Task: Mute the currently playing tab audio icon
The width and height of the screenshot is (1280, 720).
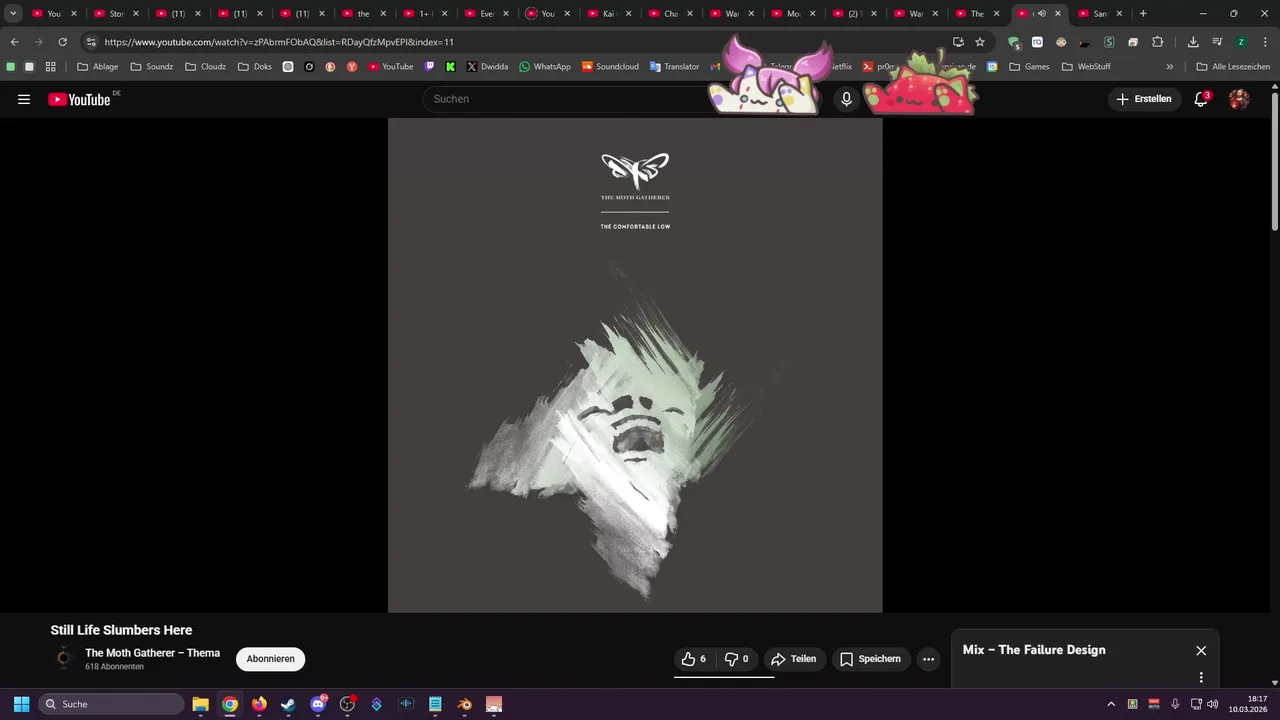Action: [1041, 14]
